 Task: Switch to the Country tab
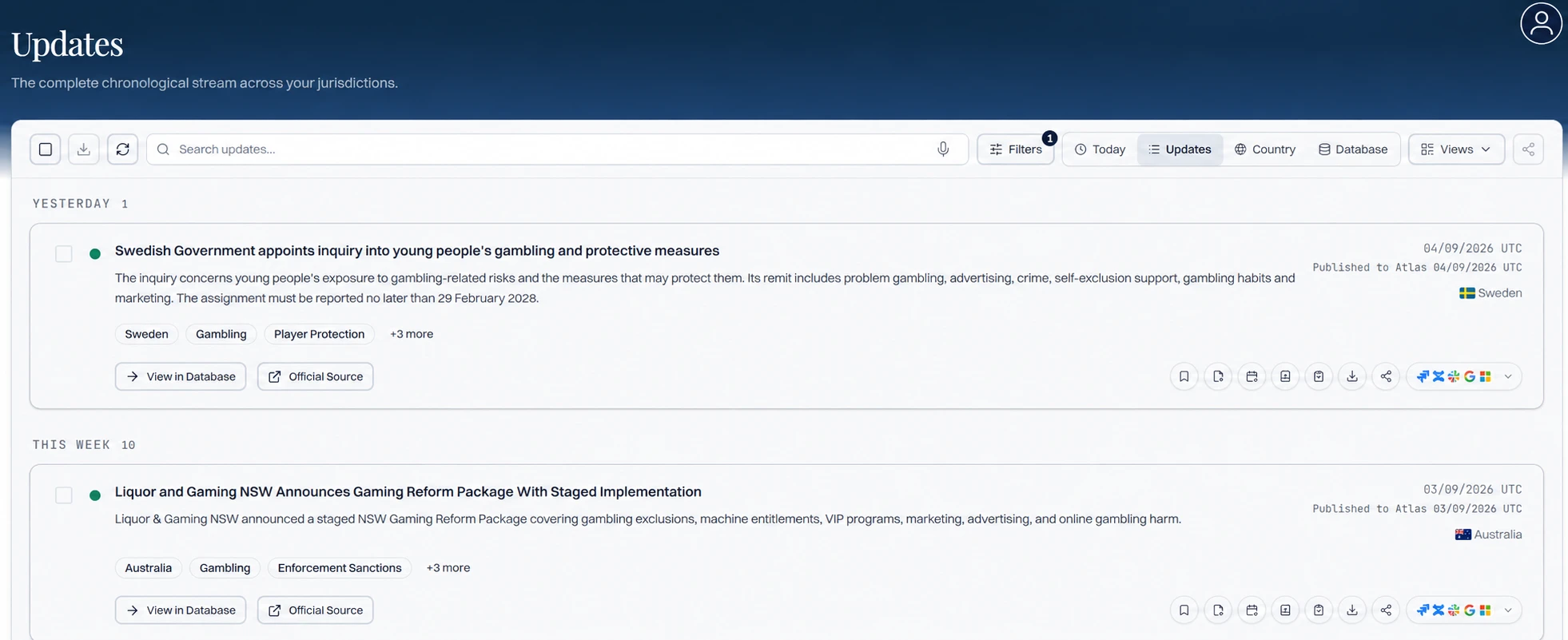point(1265,149)
